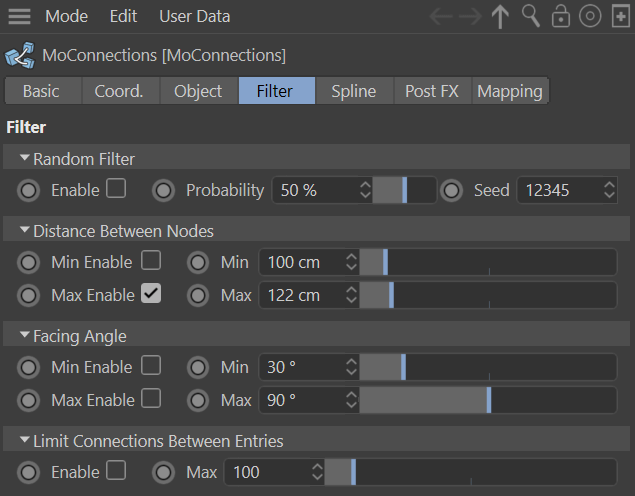
Task: Collapse the Random Filter section
Action: point(25,158)
